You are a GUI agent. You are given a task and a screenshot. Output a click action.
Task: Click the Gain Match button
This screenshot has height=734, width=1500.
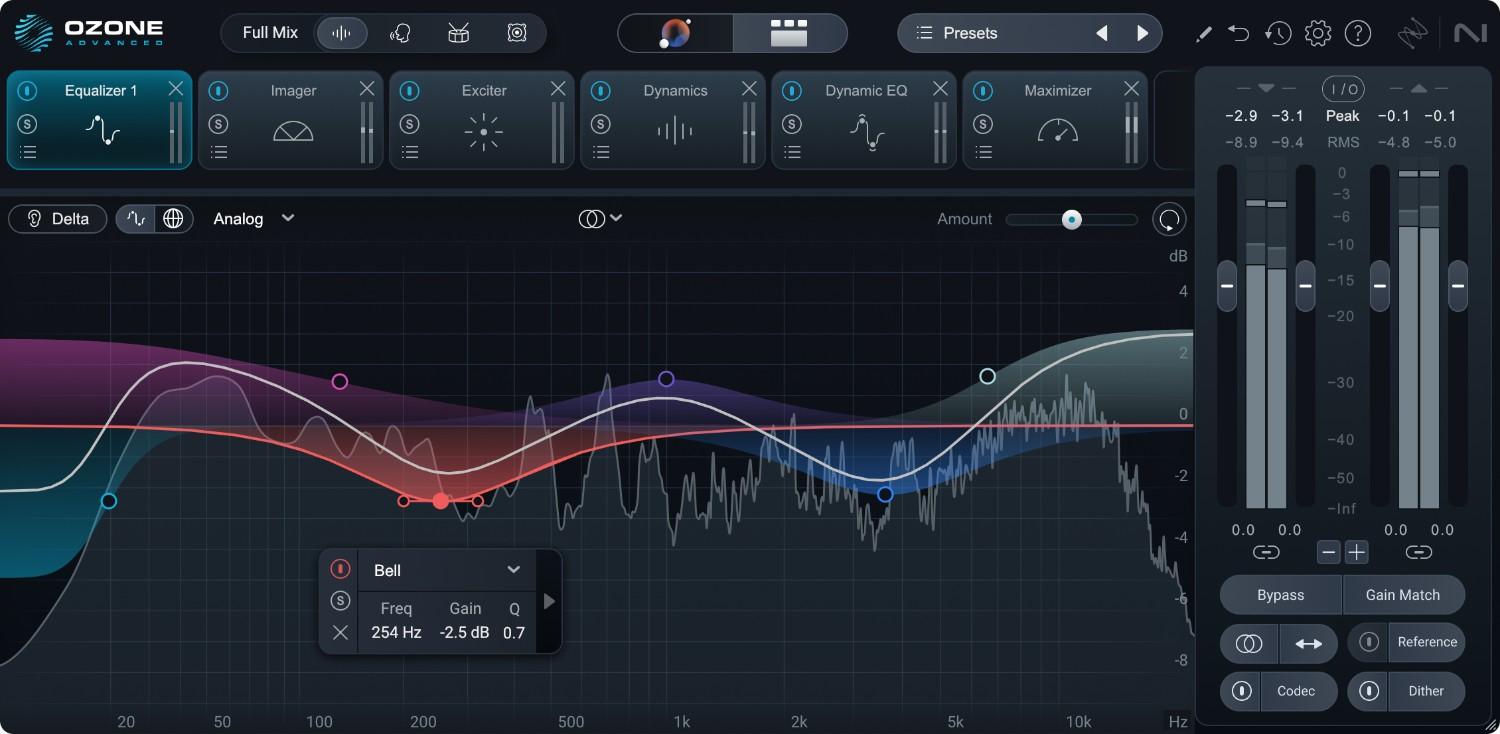(x=1404, y=594)
